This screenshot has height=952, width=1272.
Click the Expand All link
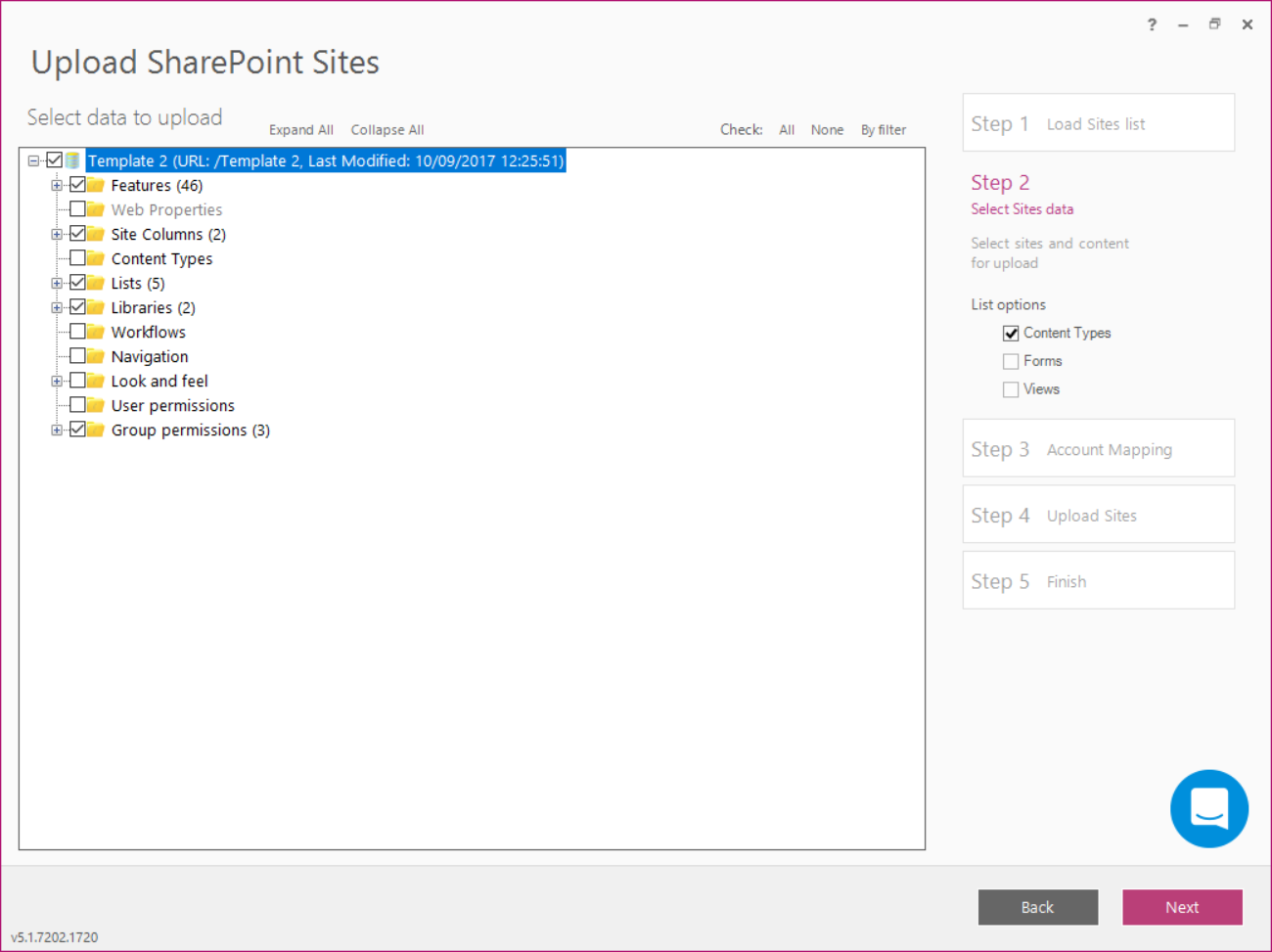[301, 130]
